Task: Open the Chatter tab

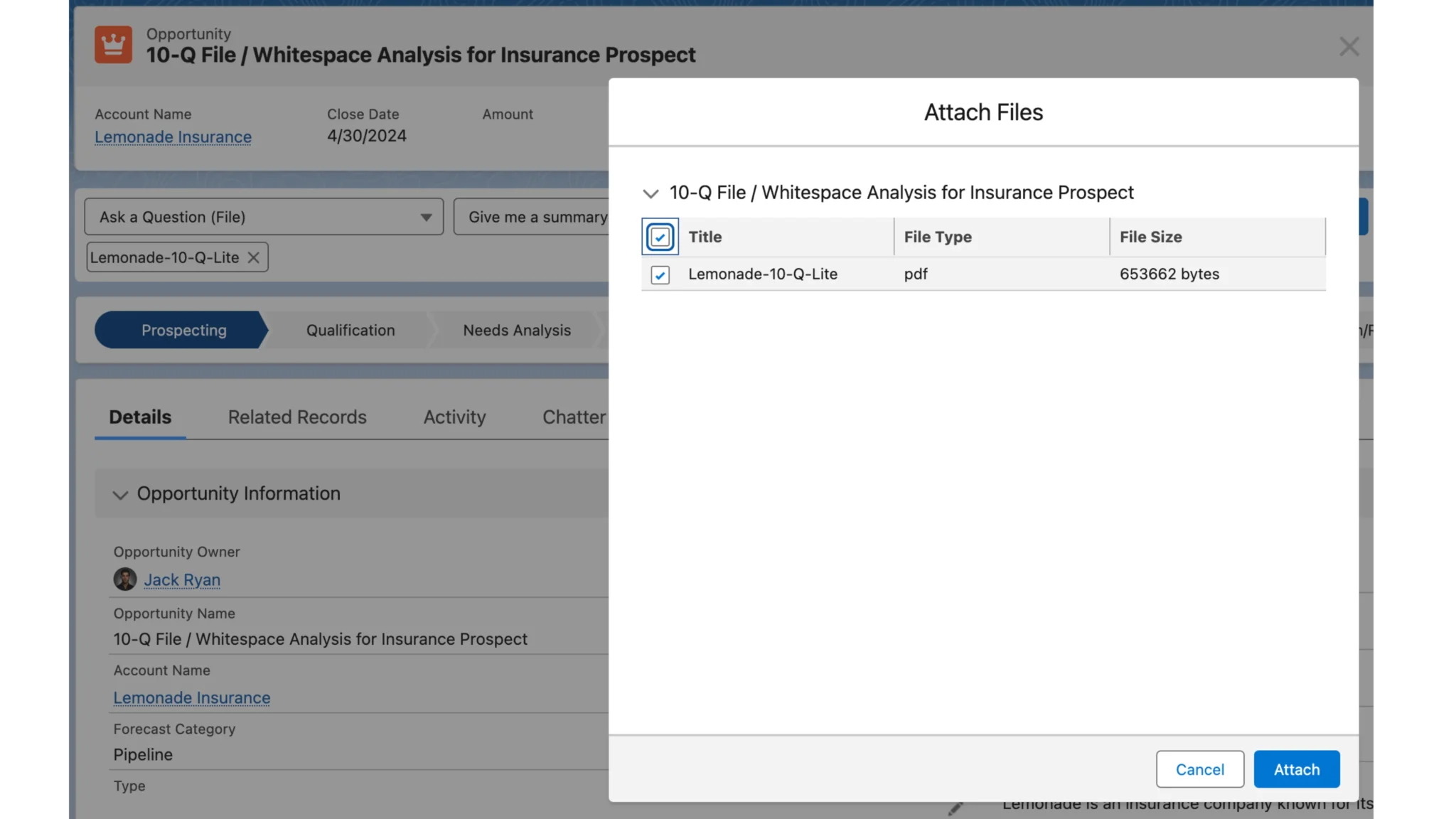Action: [x=573, y=417]
